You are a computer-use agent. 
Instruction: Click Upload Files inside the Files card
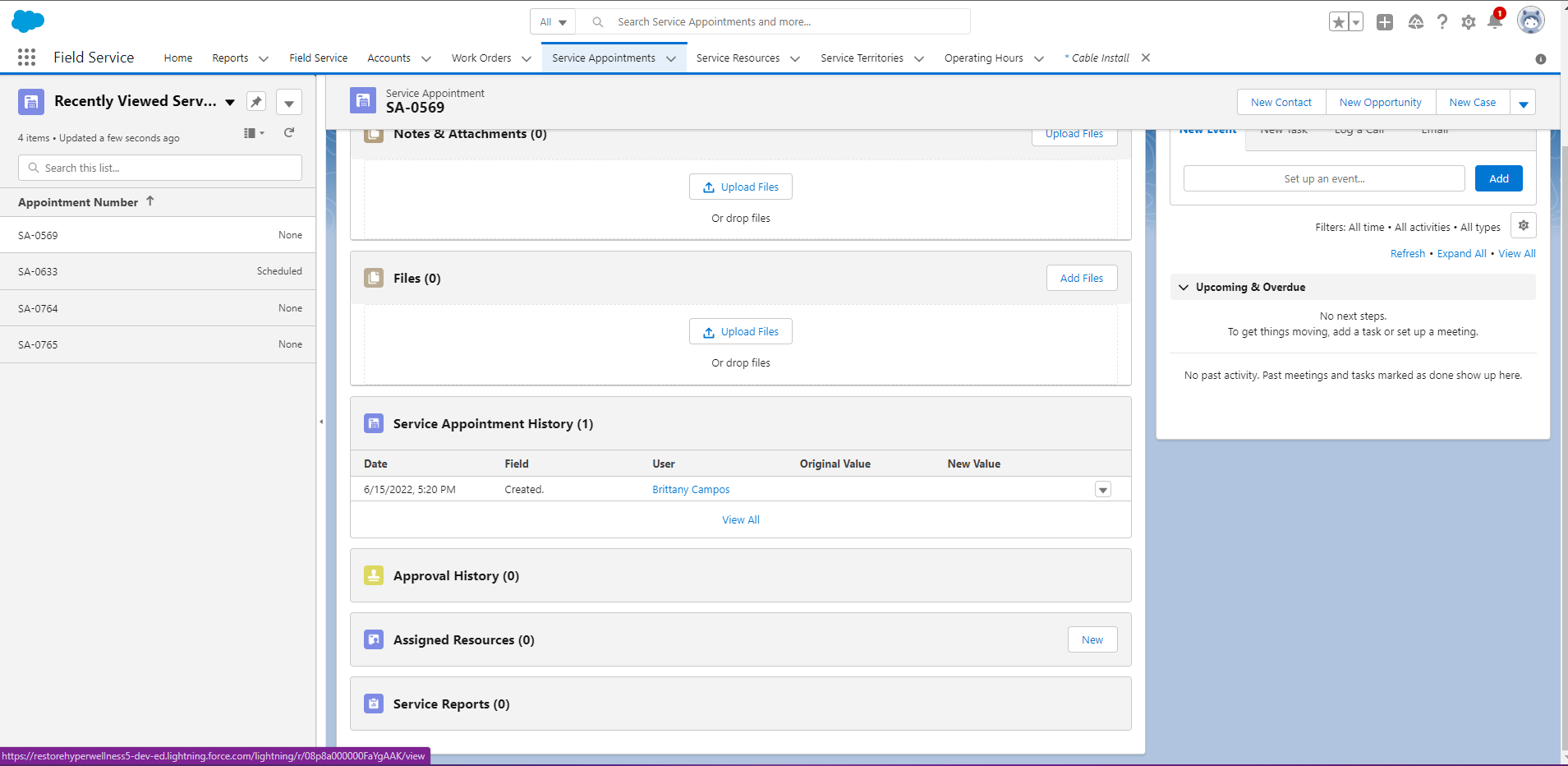[x=741, y=331]
